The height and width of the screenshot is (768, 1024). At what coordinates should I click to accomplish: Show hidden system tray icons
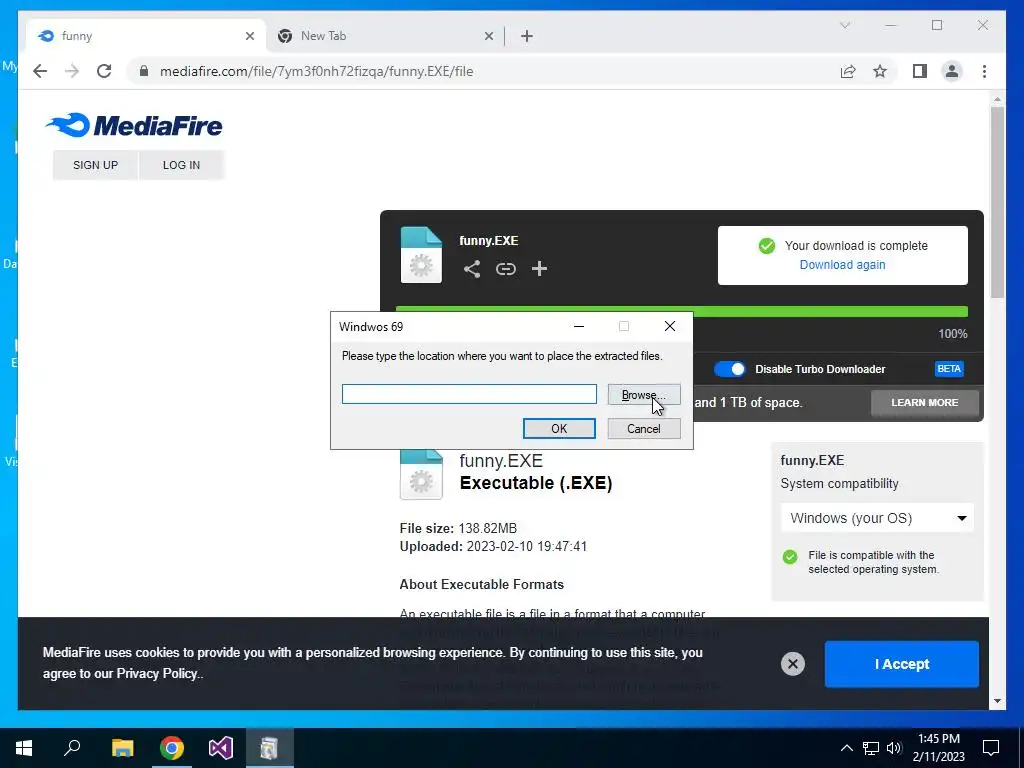coord(846,748)
